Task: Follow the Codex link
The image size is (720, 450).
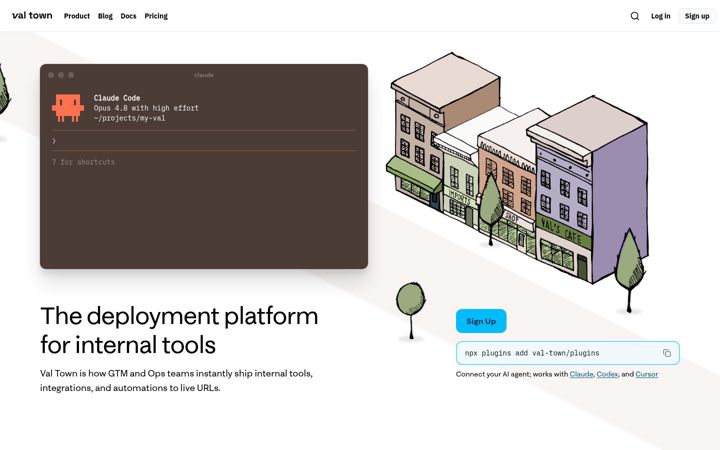Action: coord(607,374)
